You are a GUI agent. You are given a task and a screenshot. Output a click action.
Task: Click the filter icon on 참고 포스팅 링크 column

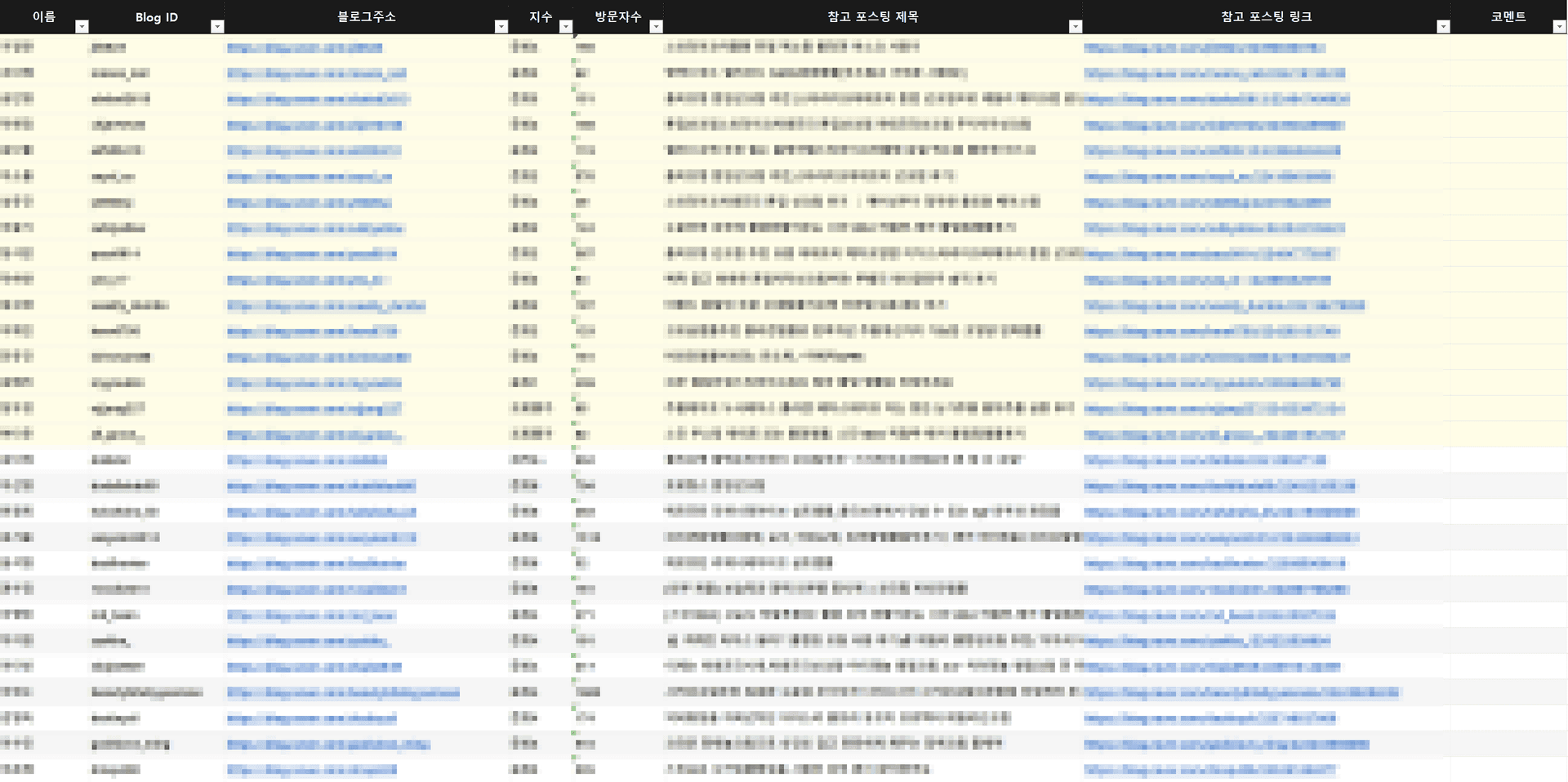tap(1443, 25)
